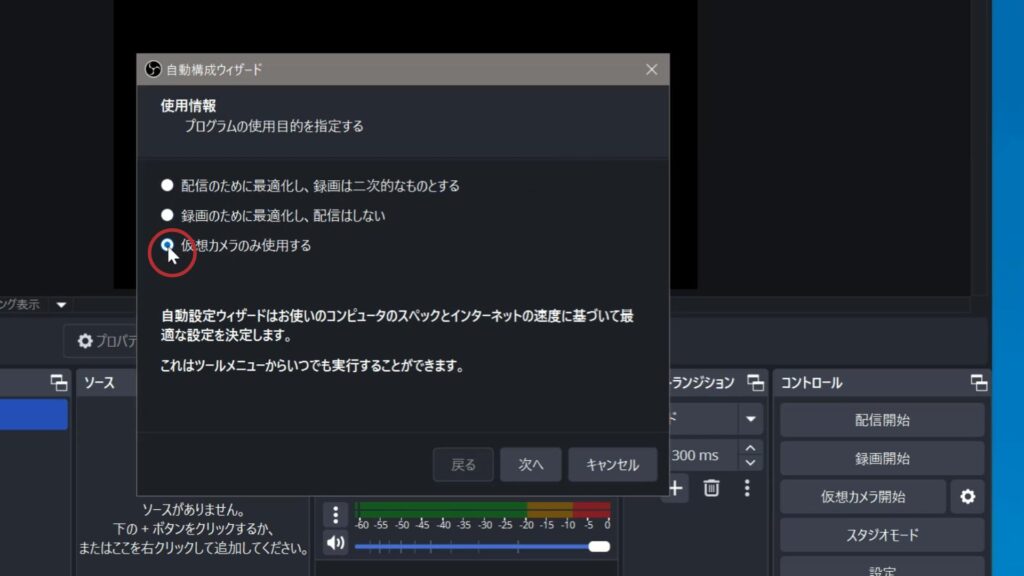Increase transition duration with up arrow

pyautogui.click(x=750, y=448)
